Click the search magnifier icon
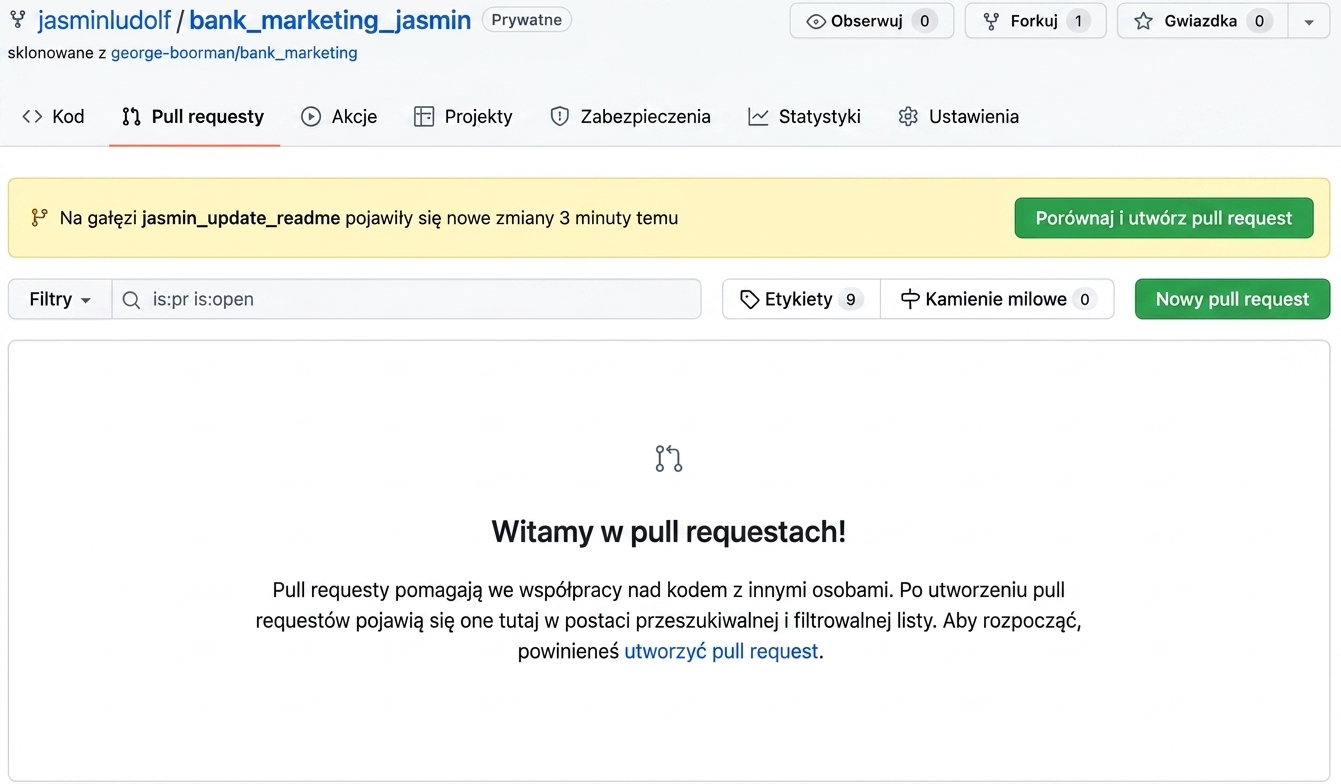1341x784 pixels. (131, 299)
